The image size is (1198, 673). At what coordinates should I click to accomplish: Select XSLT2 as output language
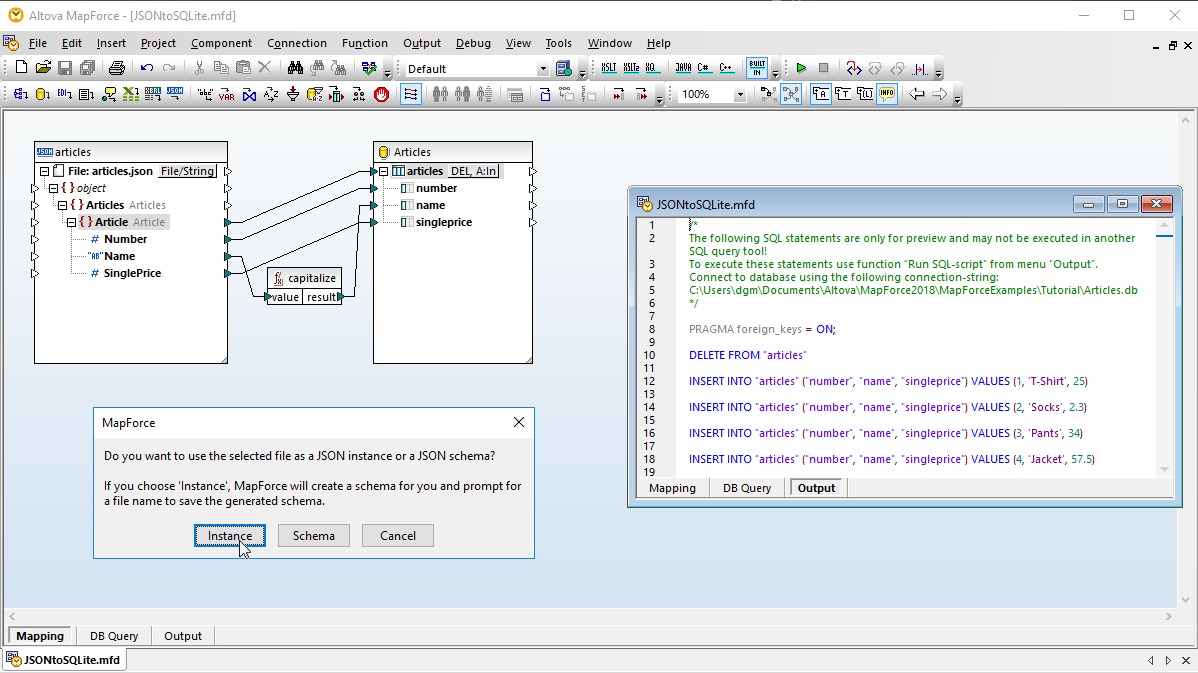click(x=631, y=68)
